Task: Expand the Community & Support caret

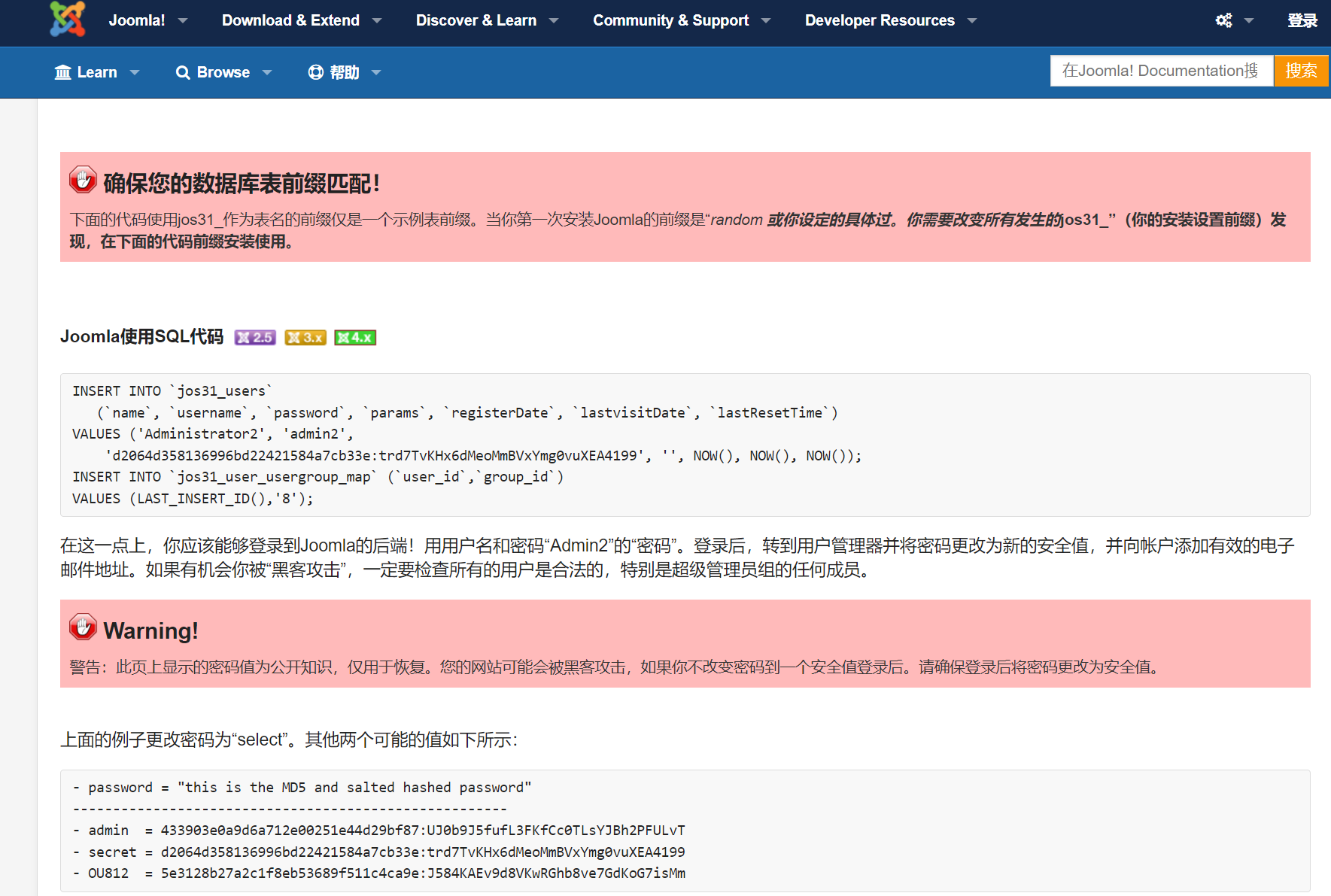Action: click(766, 21)
